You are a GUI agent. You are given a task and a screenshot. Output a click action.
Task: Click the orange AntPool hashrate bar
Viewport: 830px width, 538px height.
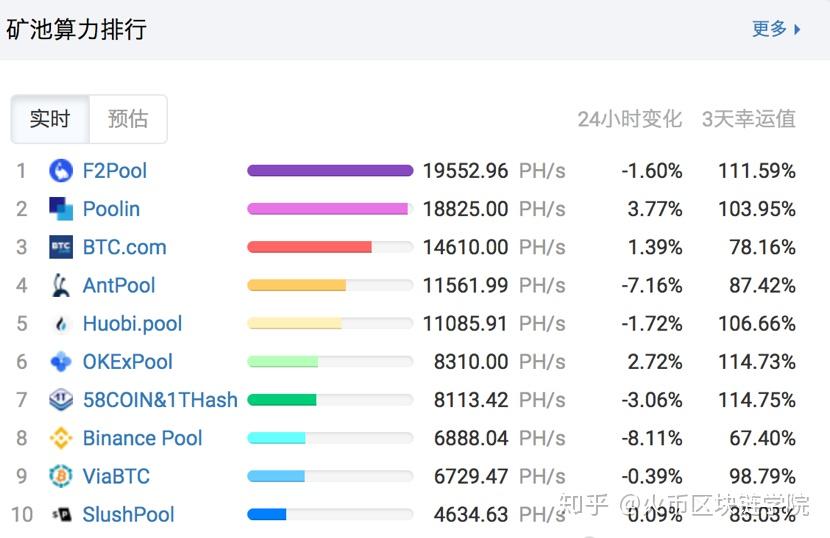point(296,285)
